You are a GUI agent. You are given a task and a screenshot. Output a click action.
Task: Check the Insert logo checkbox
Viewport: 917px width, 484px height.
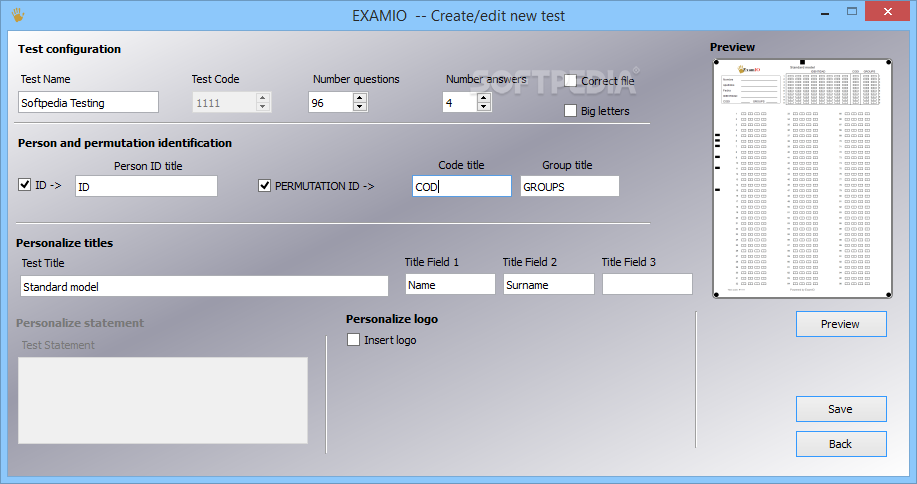353,340
